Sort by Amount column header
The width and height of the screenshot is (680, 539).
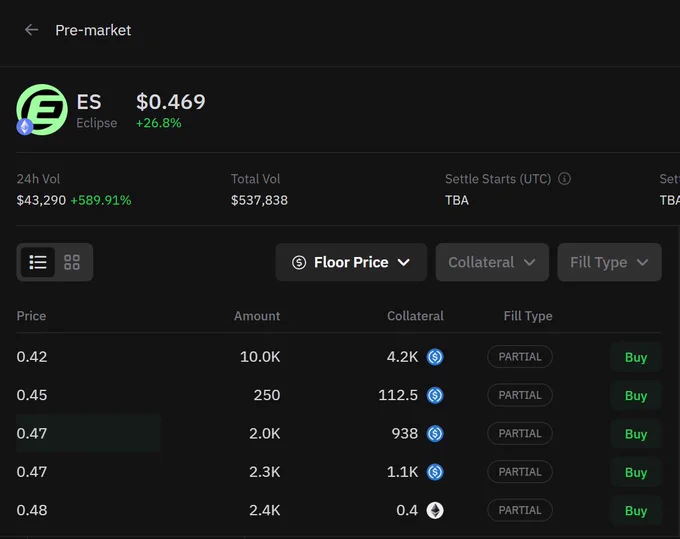tap(257, 316)
